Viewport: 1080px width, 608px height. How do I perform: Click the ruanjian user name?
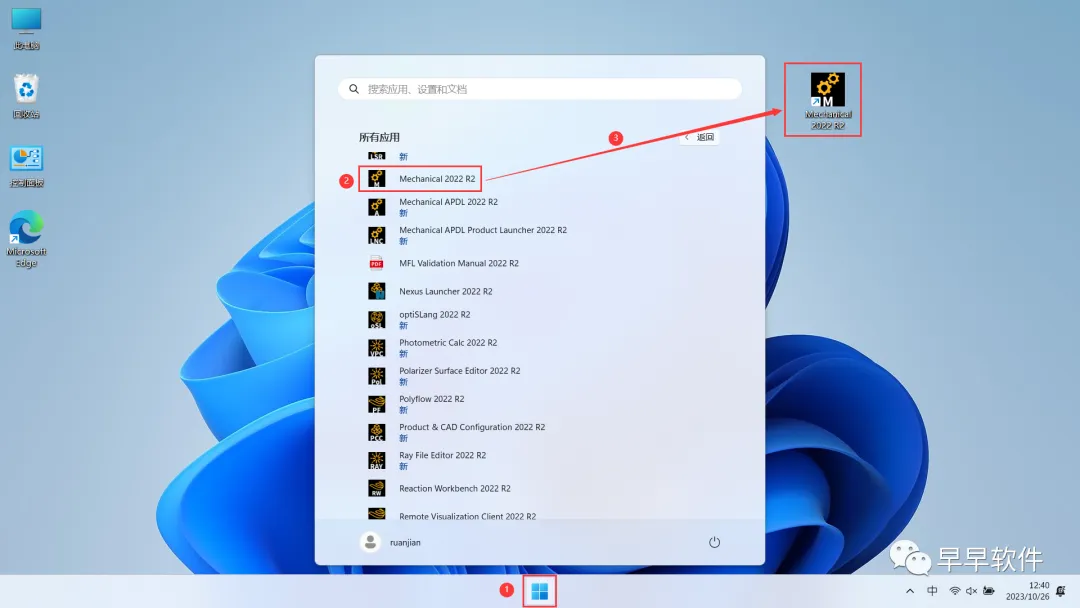tap(405, 543)
